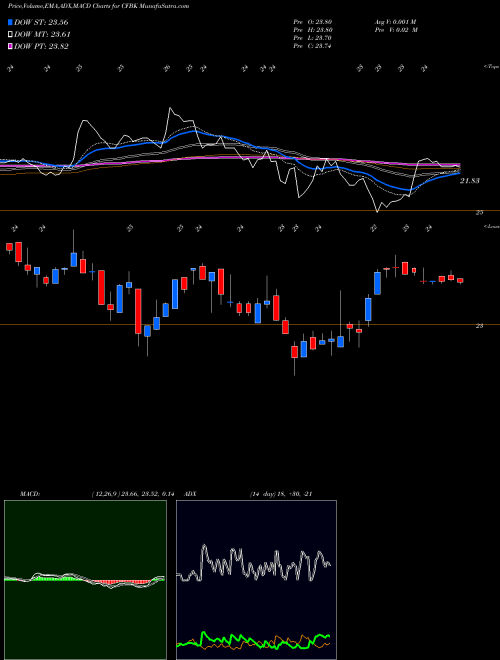Click the chart title mentioning CFBK MunafaSutra.com
Viewport: 500px width, 660px height.
(98, 6)
